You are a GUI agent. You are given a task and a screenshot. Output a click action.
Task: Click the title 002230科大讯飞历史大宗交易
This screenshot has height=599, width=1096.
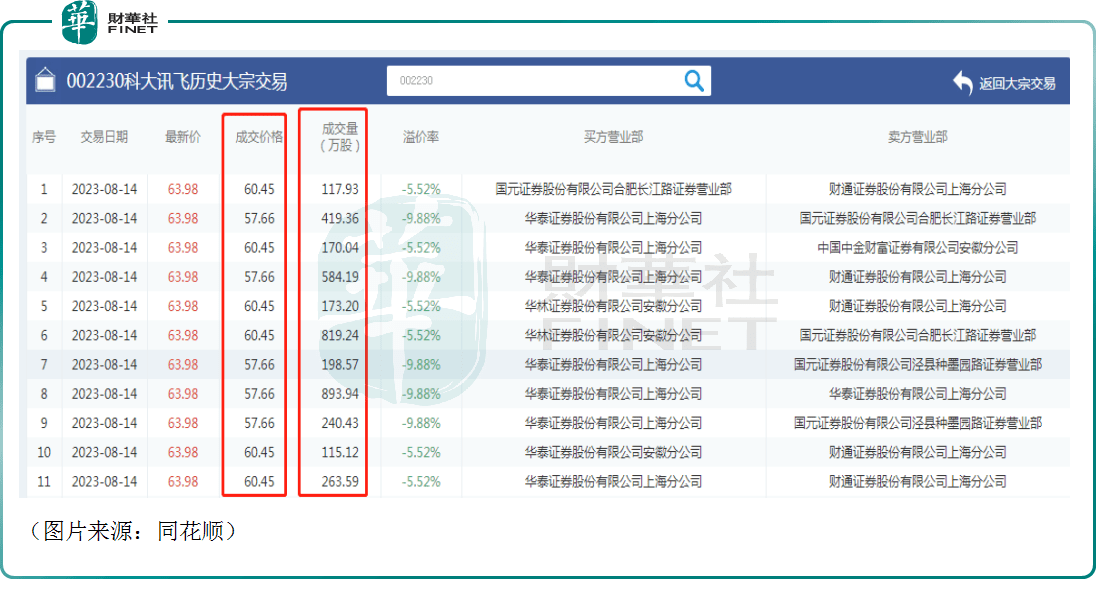177,82
